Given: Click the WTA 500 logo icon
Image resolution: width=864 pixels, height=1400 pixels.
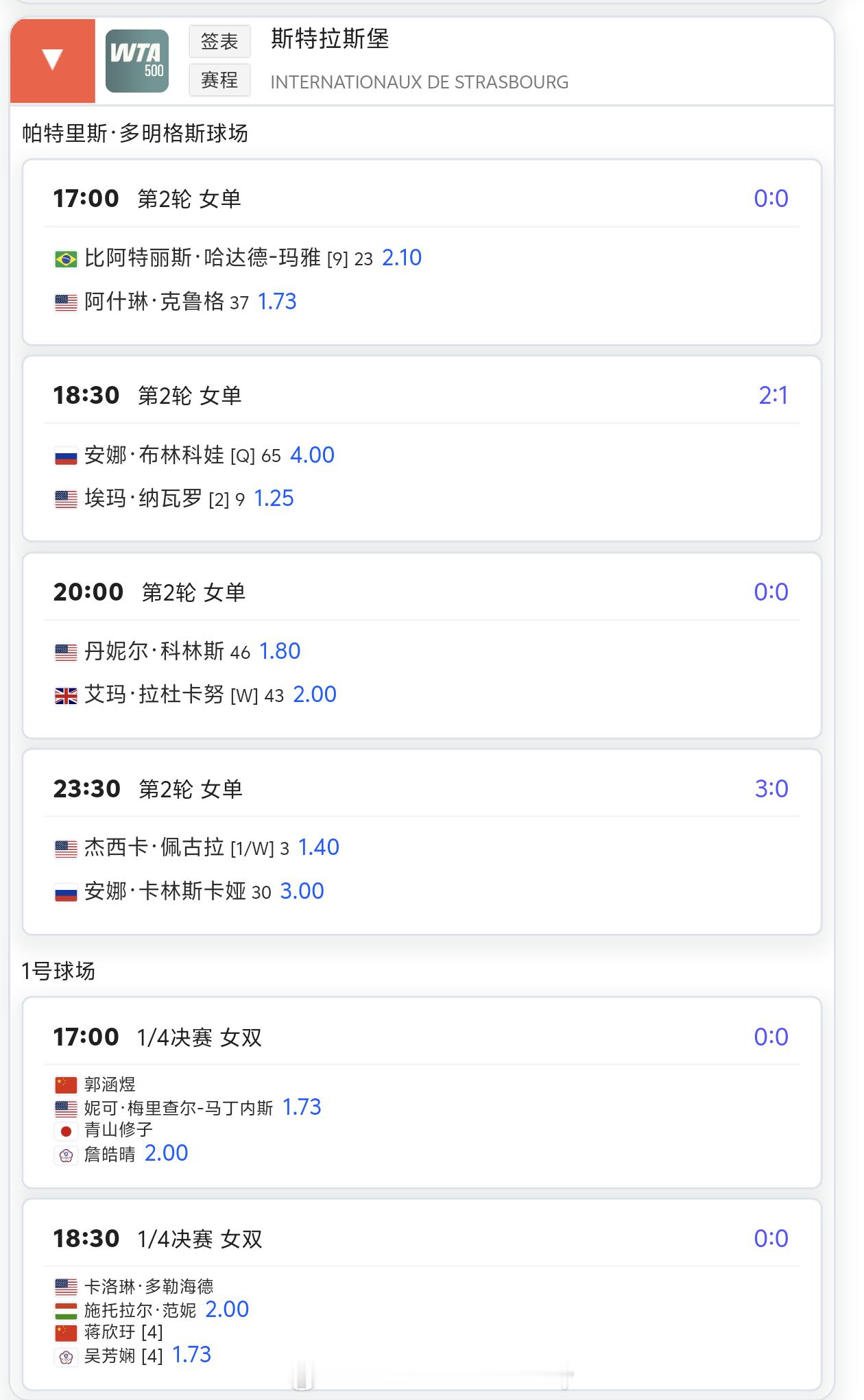Looking at the screenshot, I should 137,61.
